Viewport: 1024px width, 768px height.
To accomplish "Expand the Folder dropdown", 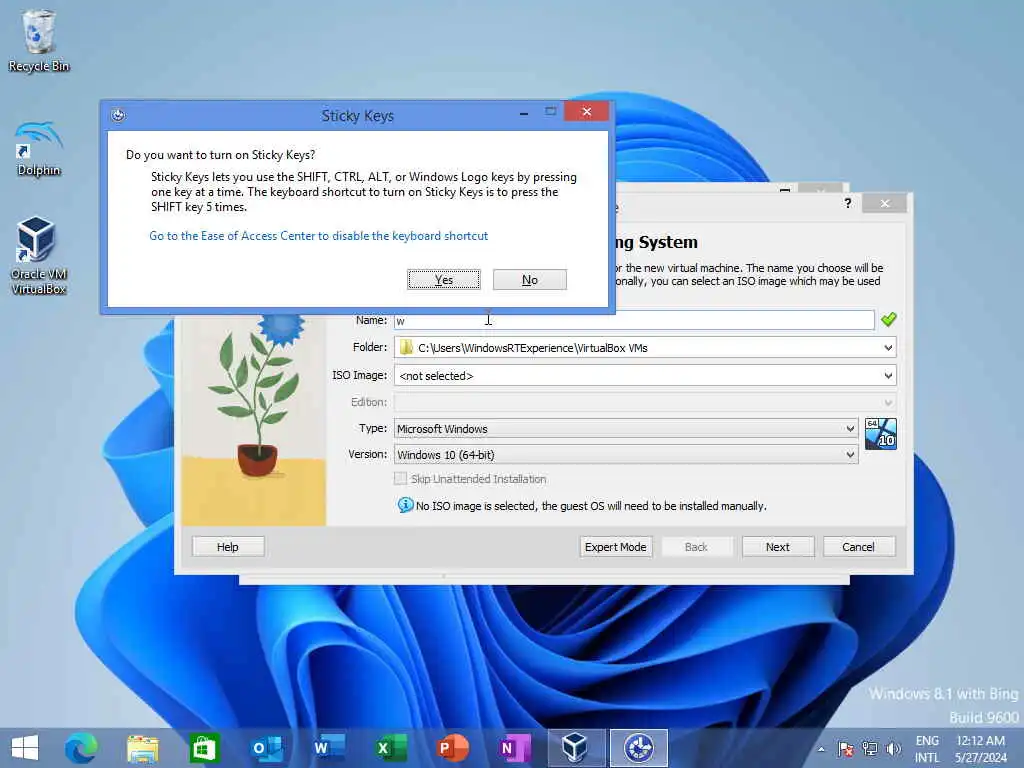I will pos(888,347).
